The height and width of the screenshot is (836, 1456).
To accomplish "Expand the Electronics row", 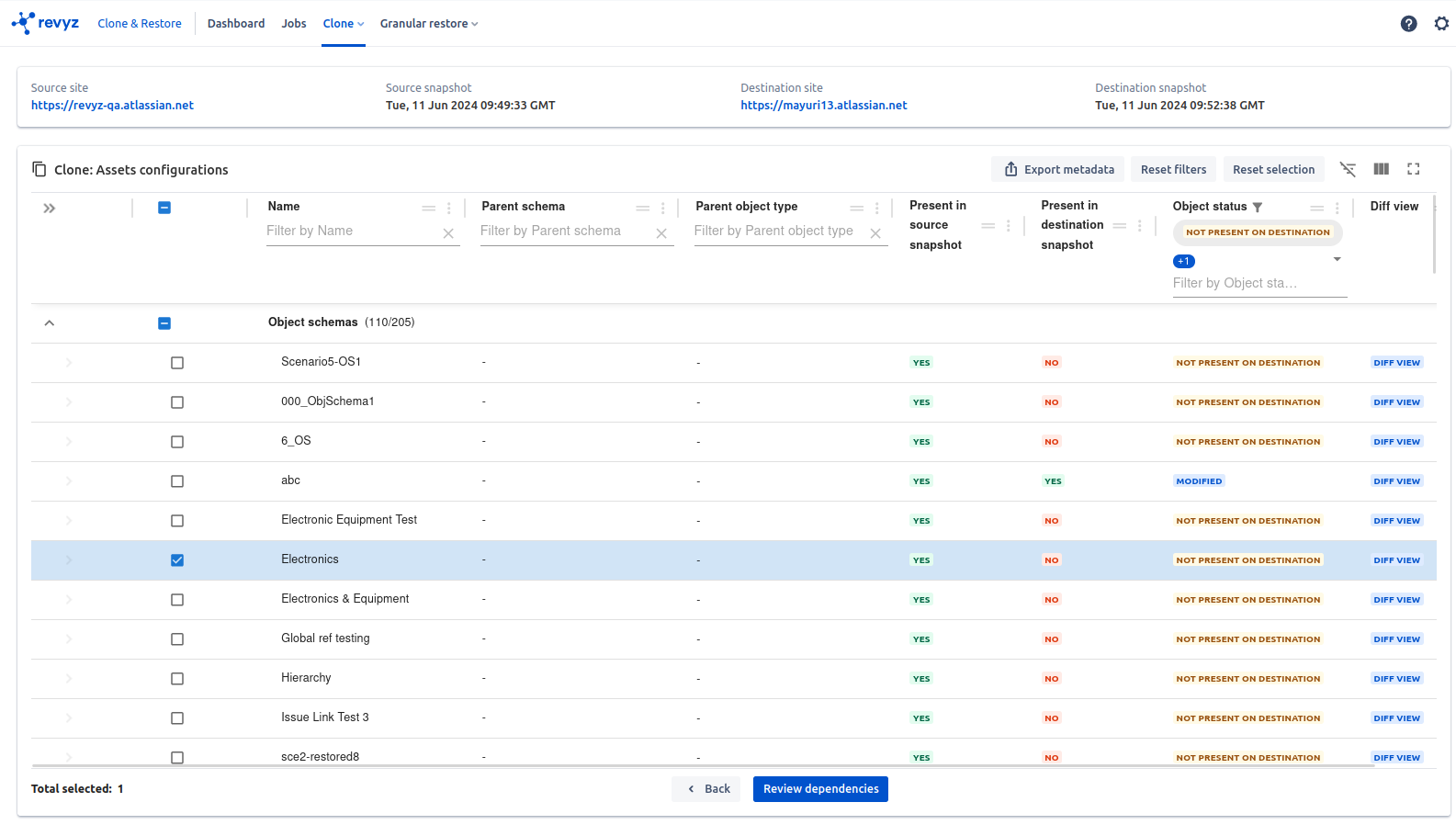I will [x=69, y=560].
